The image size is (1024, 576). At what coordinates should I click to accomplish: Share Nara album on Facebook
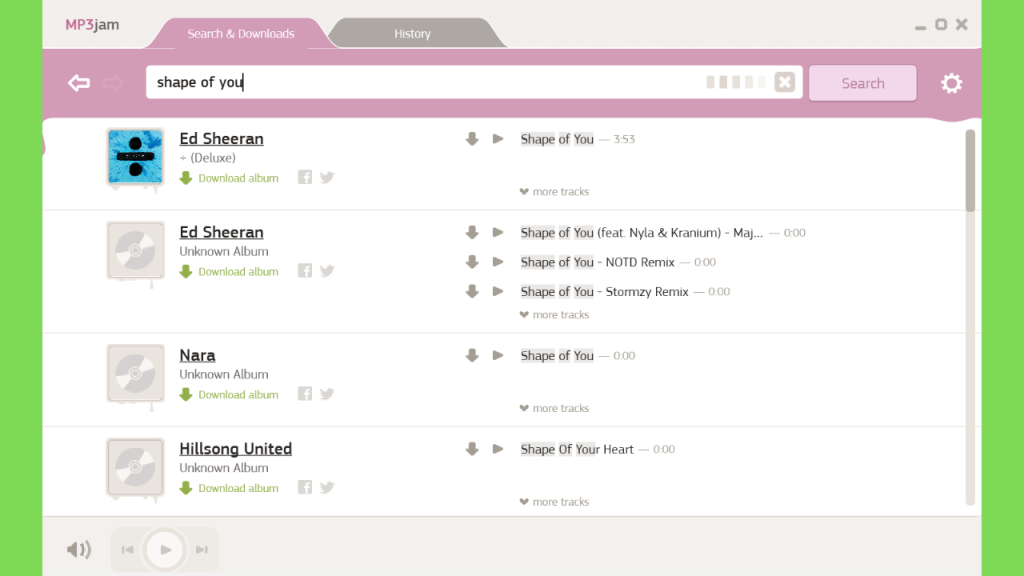point(305,394)
